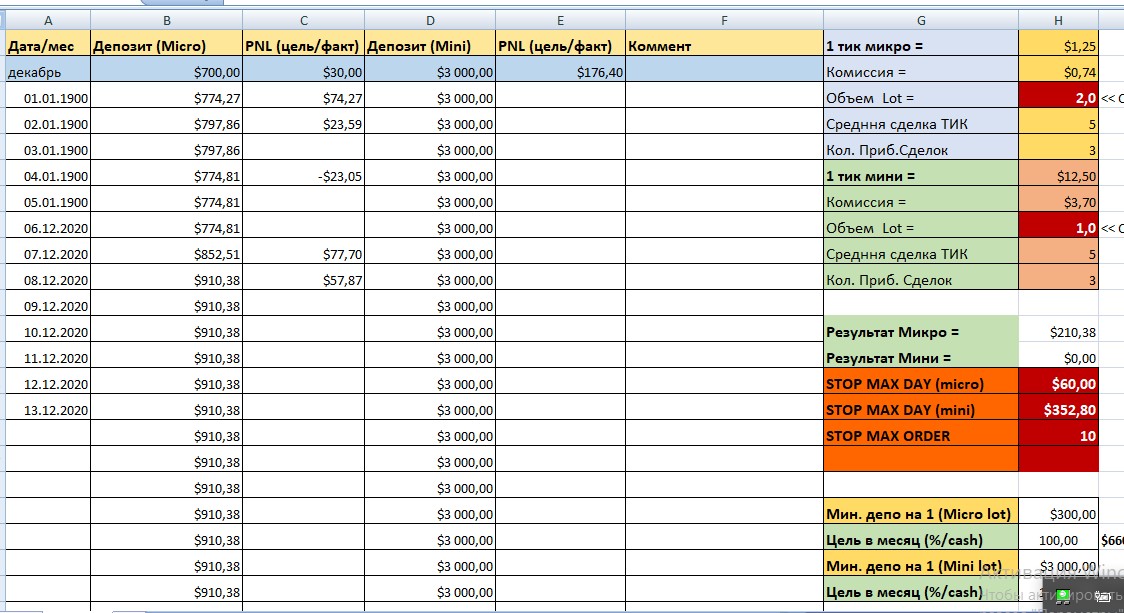Image resolution: width=1124 pixels, height=613 pixels.
Task: Select the 'Депозит (Mini)' header cell
Action: pos(430,43)
